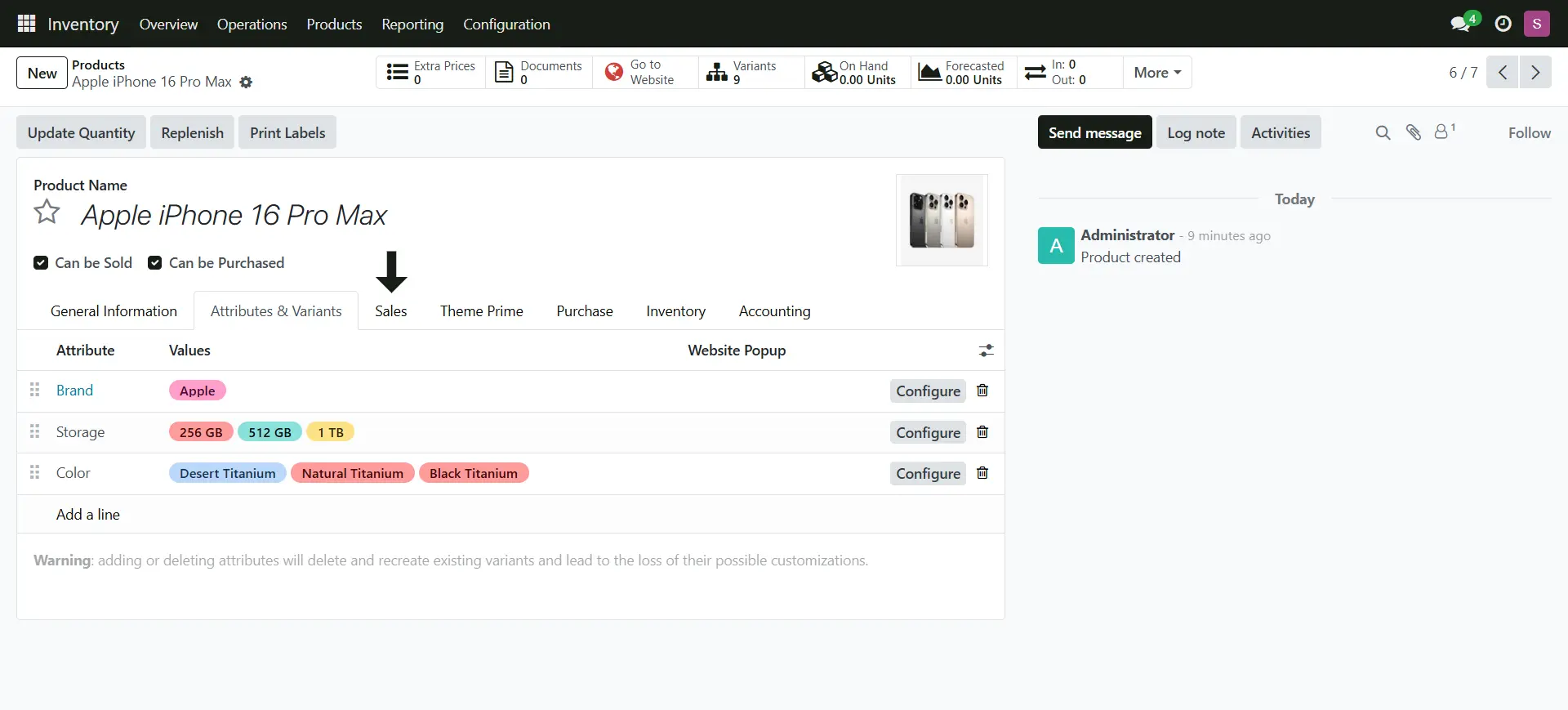The image size is (1568, 710).
Task: Go to next product record
Action: pyautogui.click(x=1535, y=72)
